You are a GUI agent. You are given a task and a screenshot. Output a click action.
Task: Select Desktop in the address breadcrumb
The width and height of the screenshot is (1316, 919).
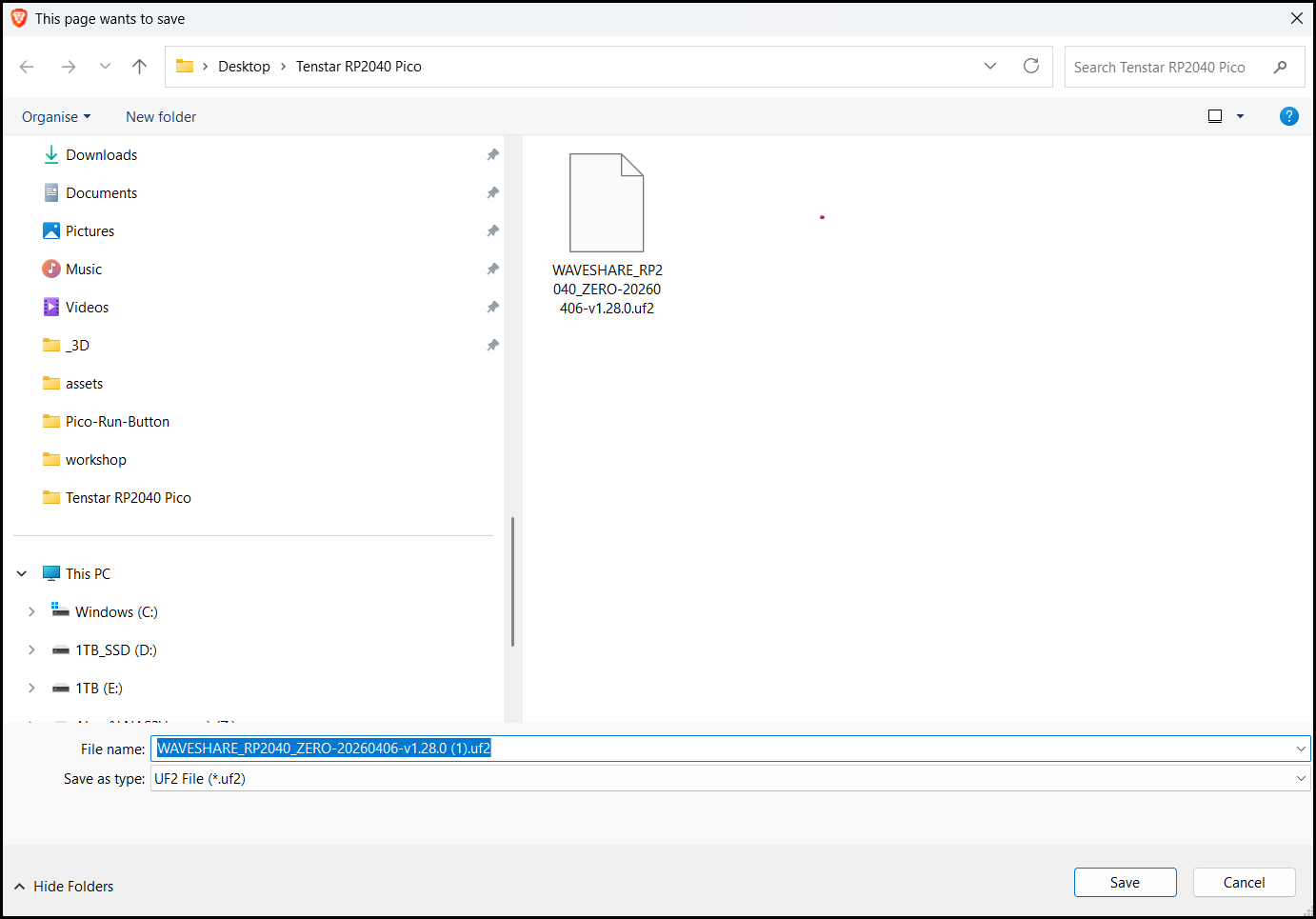tap(244, 67)
